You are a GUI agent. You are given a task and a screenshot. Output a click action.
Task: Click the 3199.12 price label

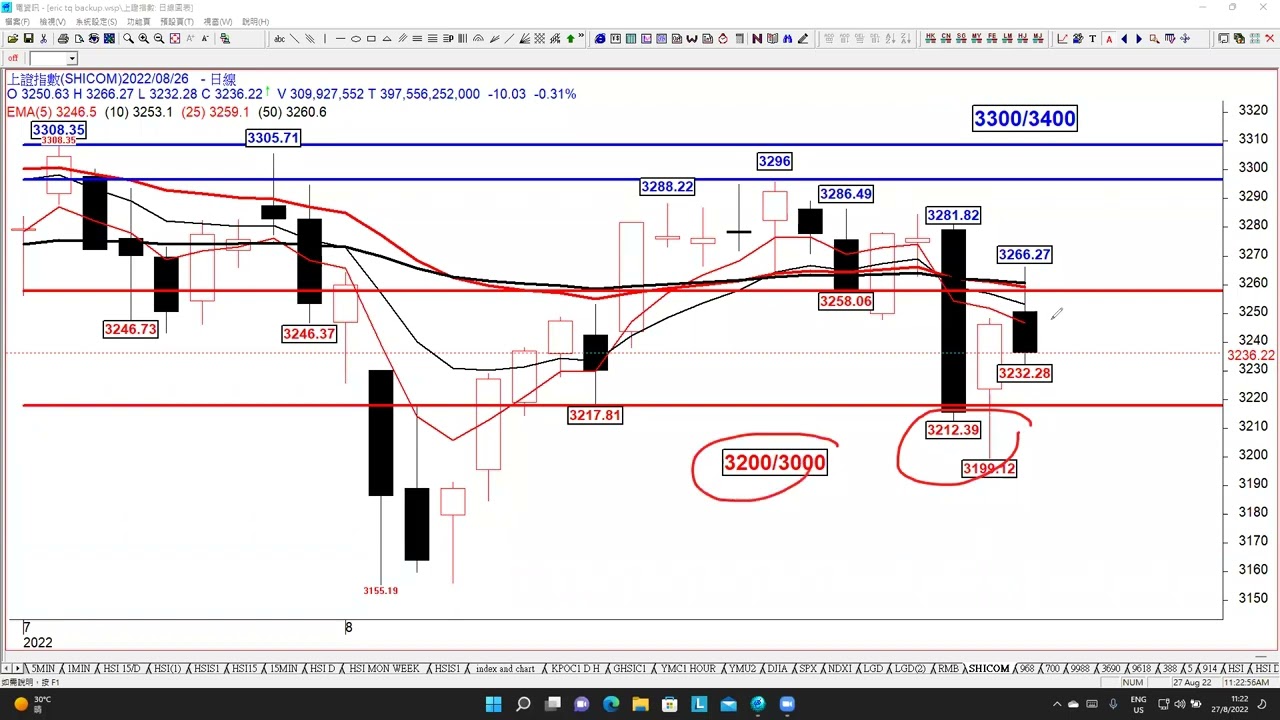point(989,468)
